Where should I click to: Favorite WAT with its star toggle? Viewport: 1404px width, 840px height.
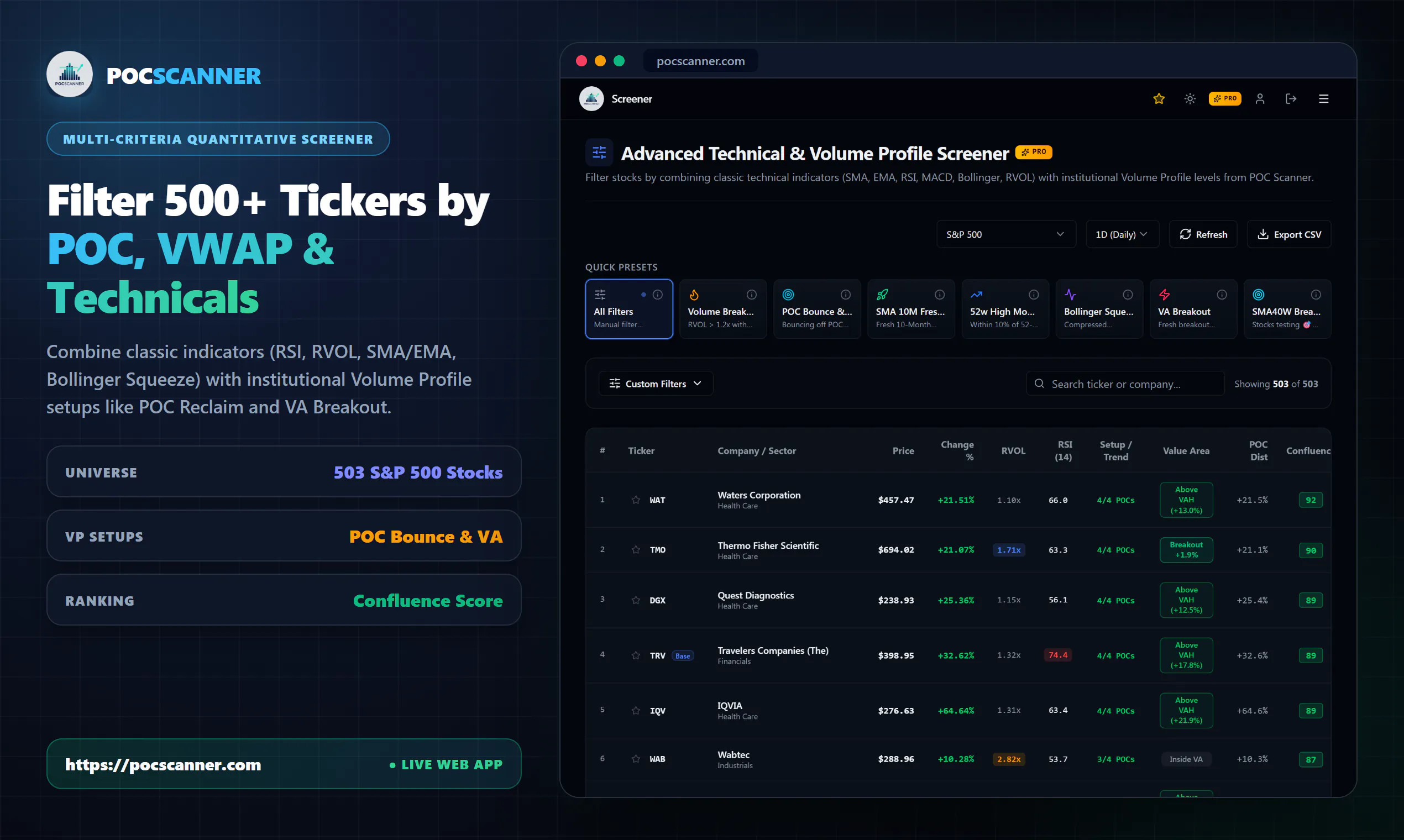click(x=636, y=500)
